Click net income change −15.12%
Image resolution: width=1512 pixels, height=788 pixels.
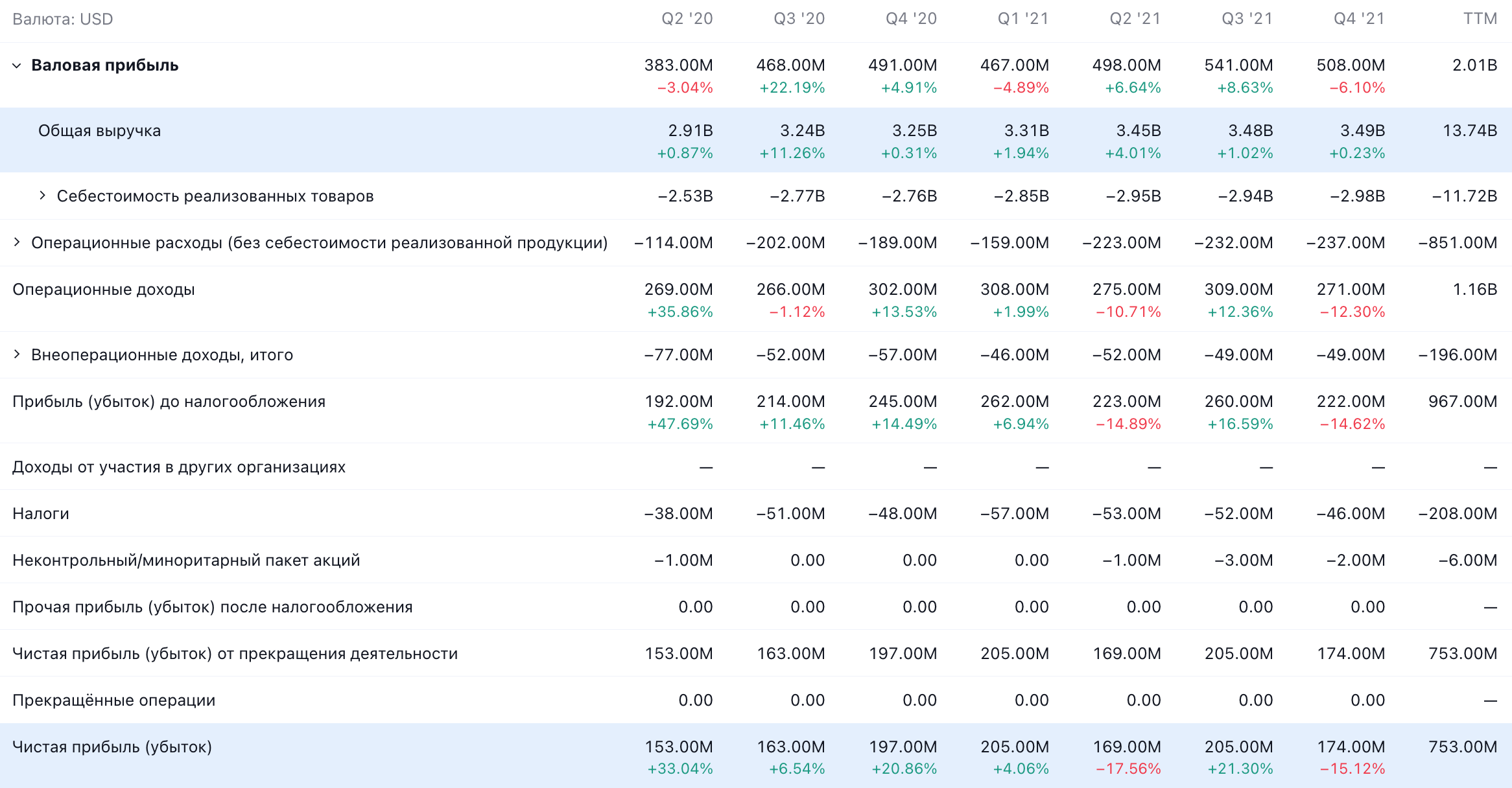tap(1353, 769)
